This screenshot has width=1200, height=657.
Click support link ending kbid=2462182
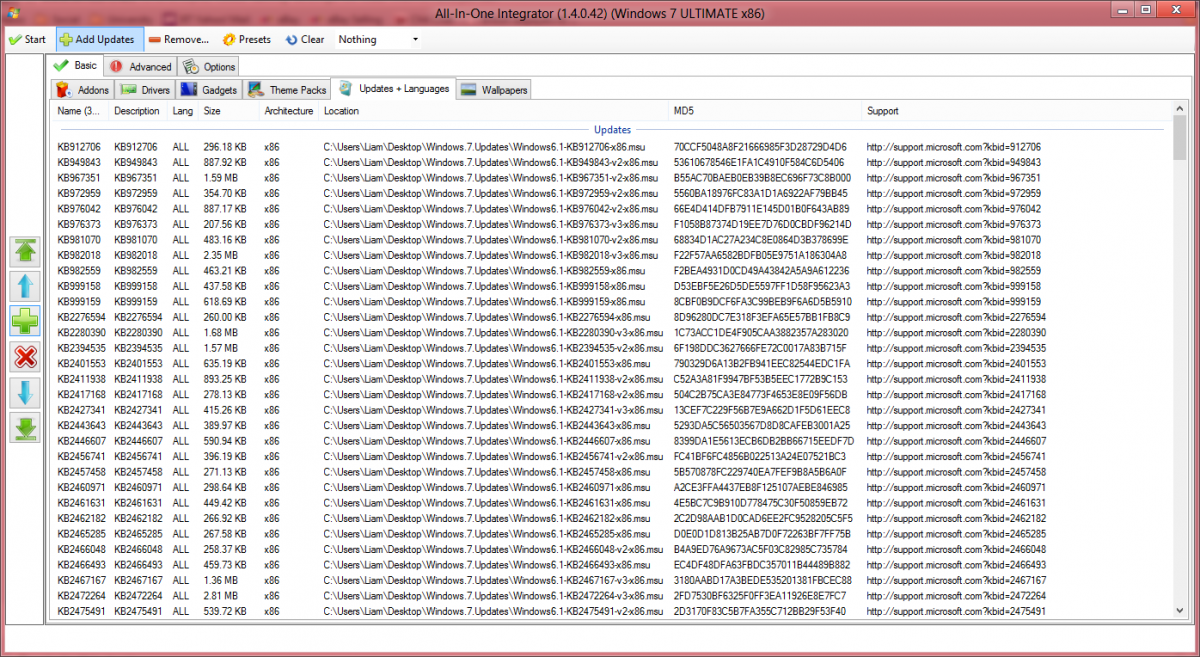(x=956, y=521)
